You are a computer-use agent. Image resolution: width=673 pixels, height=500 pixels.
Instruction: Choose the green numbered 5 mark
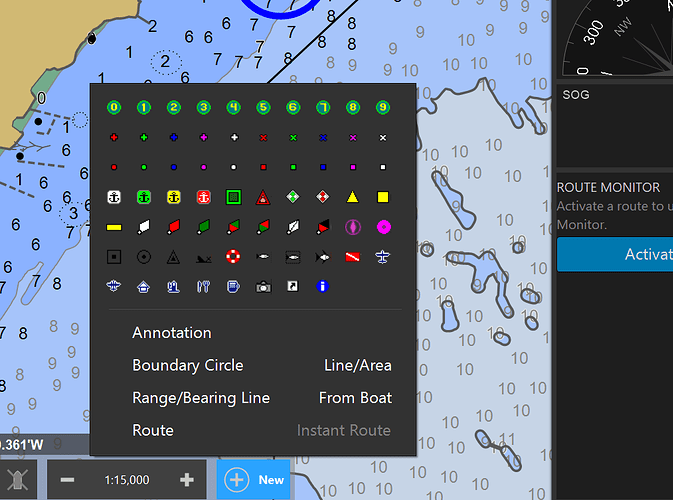tap(263, 107)
